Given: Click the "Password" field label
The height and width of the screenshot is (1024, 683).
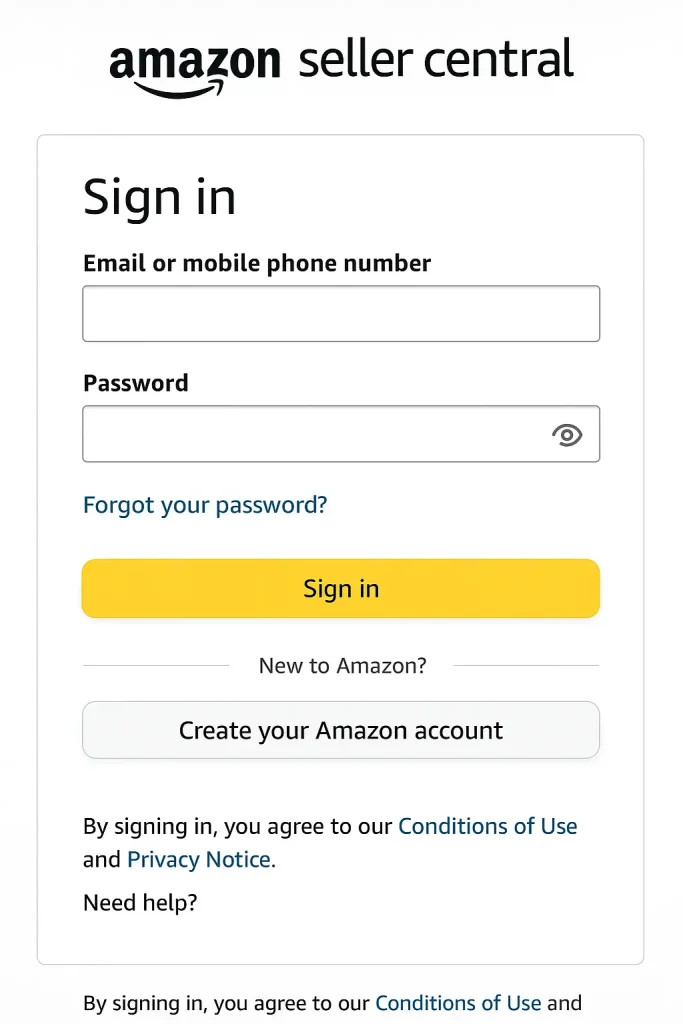Looking at the screenshot, I should 136,383.
